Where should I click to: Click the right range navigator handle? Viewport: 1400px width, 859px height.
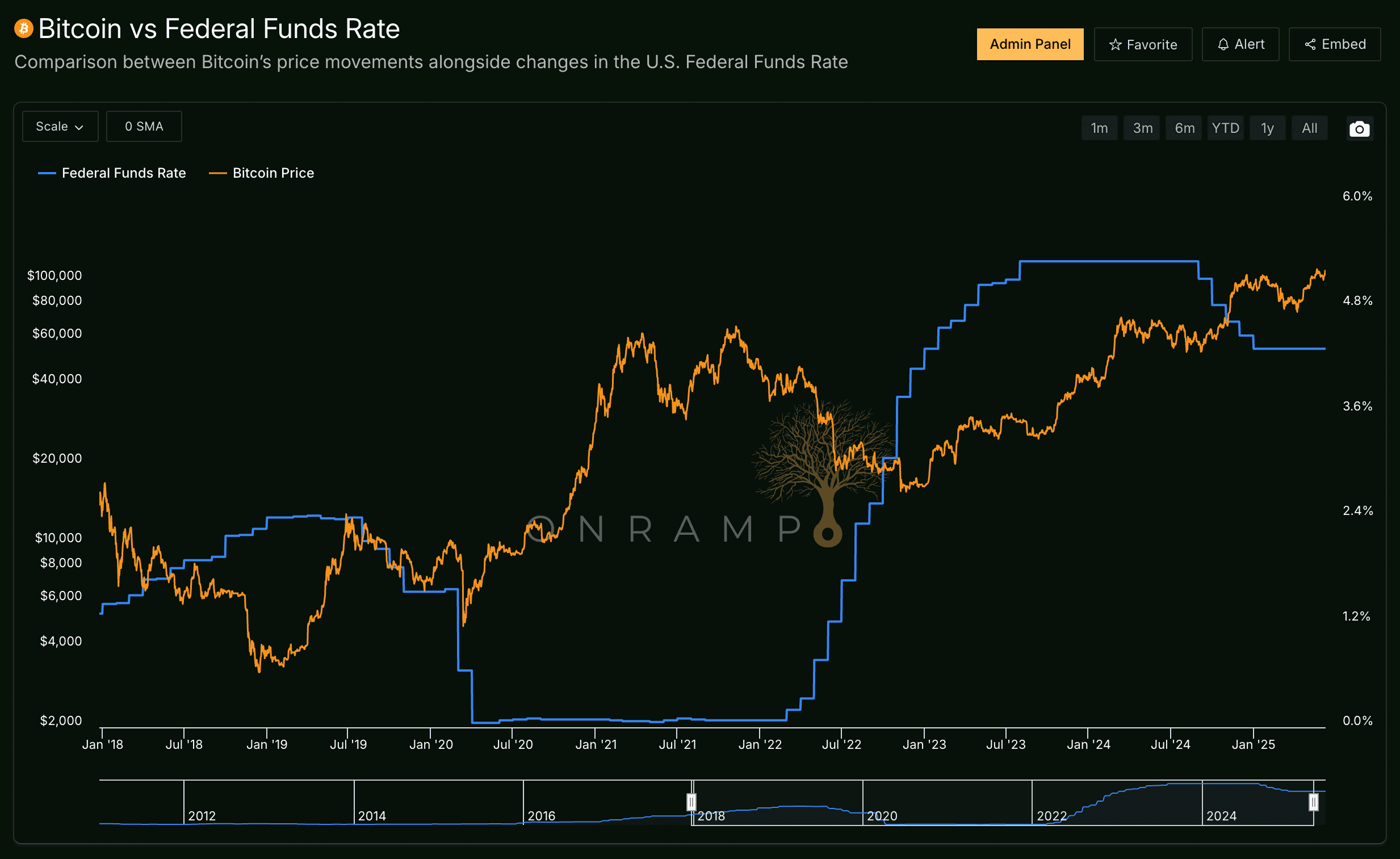coord(1314,802)
